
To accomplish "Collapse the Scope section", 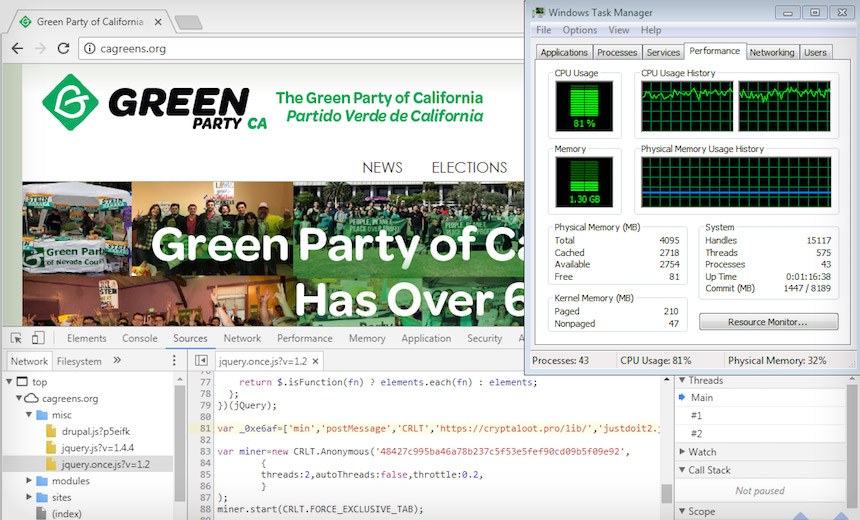I will click(682, 511).
